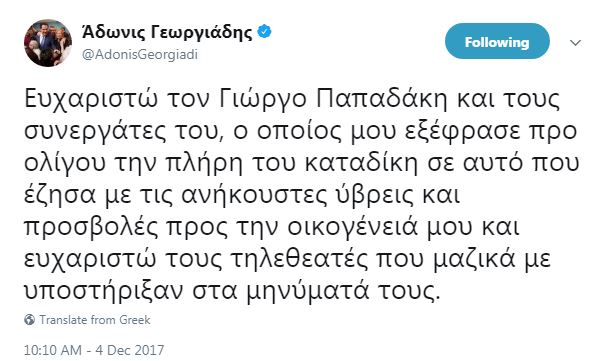Click the word υποστήριξαν in last line
Screen dimensions: 609x361
[103, 291]
